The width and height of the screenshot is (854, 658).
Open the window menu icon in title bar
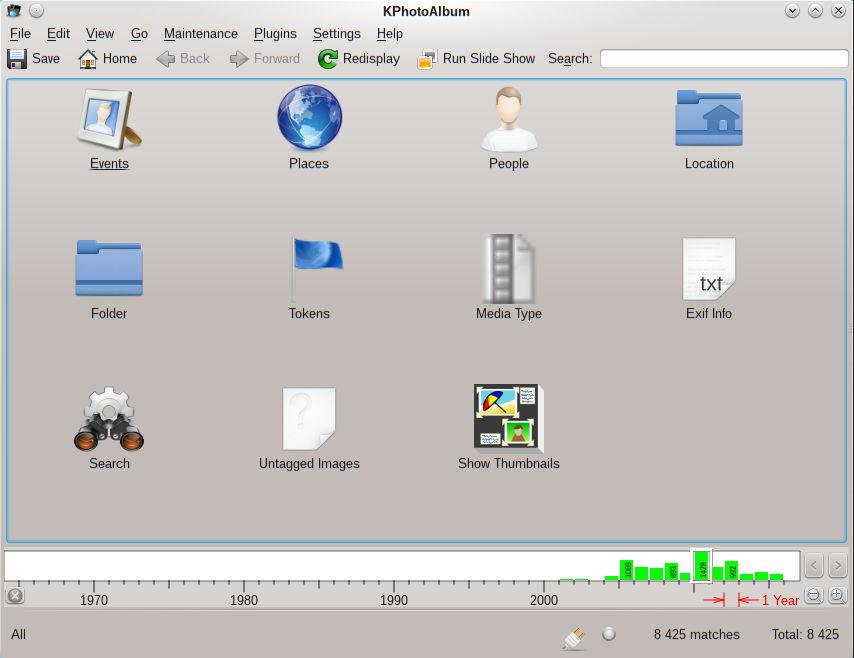pos(14,10)
